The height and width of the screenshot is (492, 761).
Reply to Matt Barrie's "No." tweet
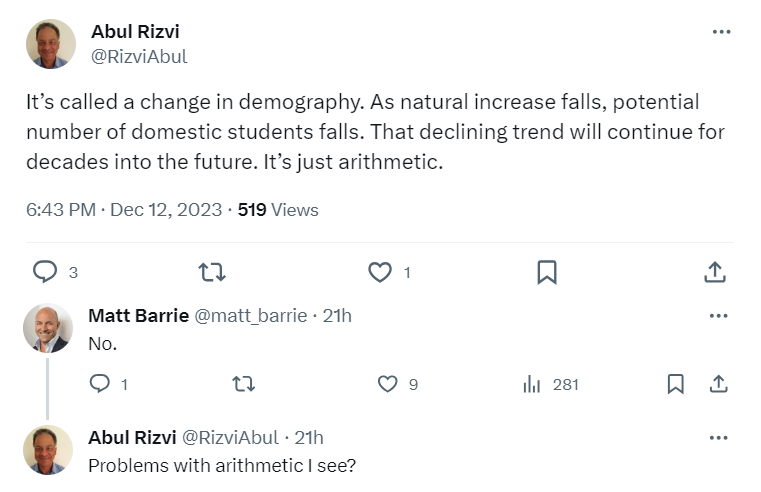pos(100,384)
